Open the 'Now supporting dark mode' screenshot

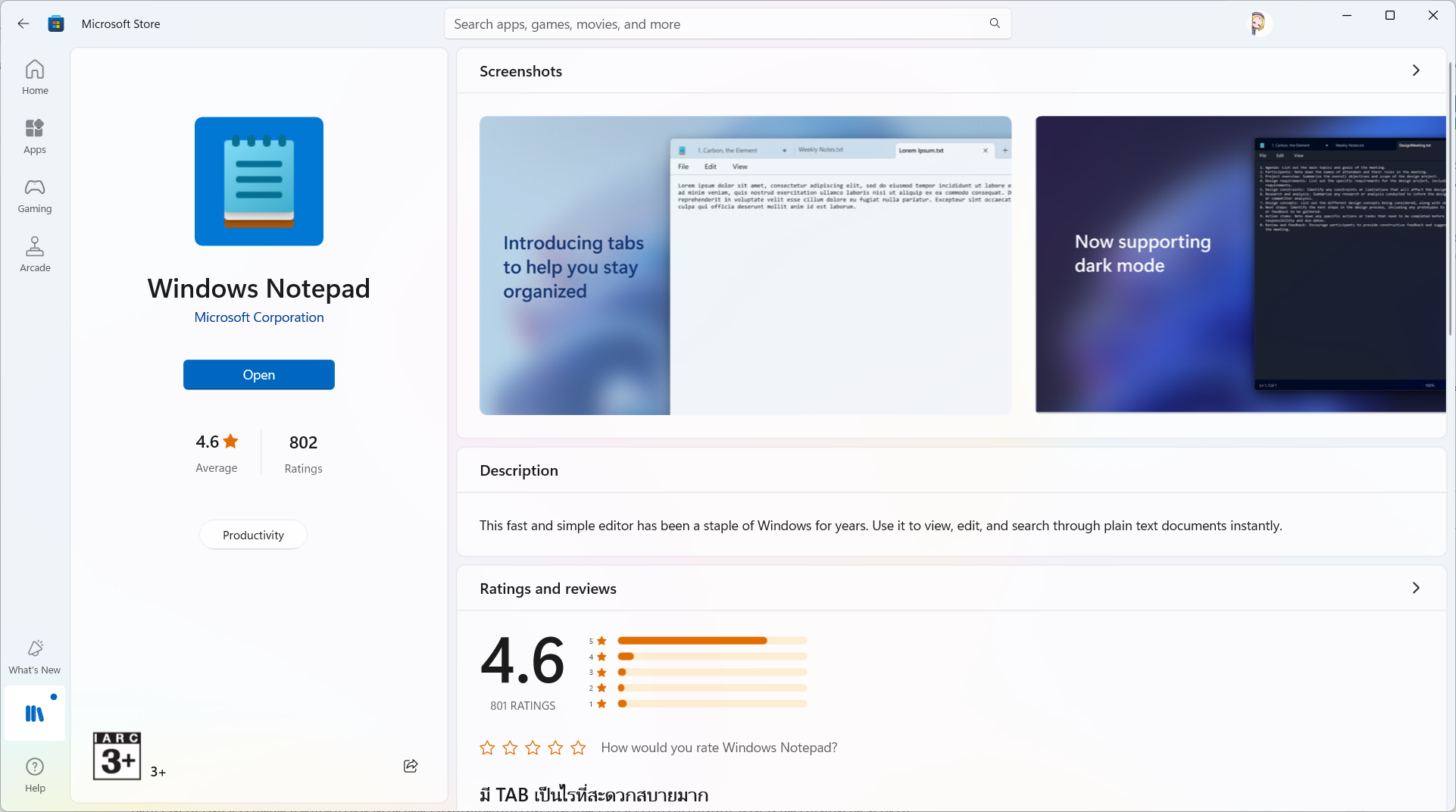coord(1241,264)
